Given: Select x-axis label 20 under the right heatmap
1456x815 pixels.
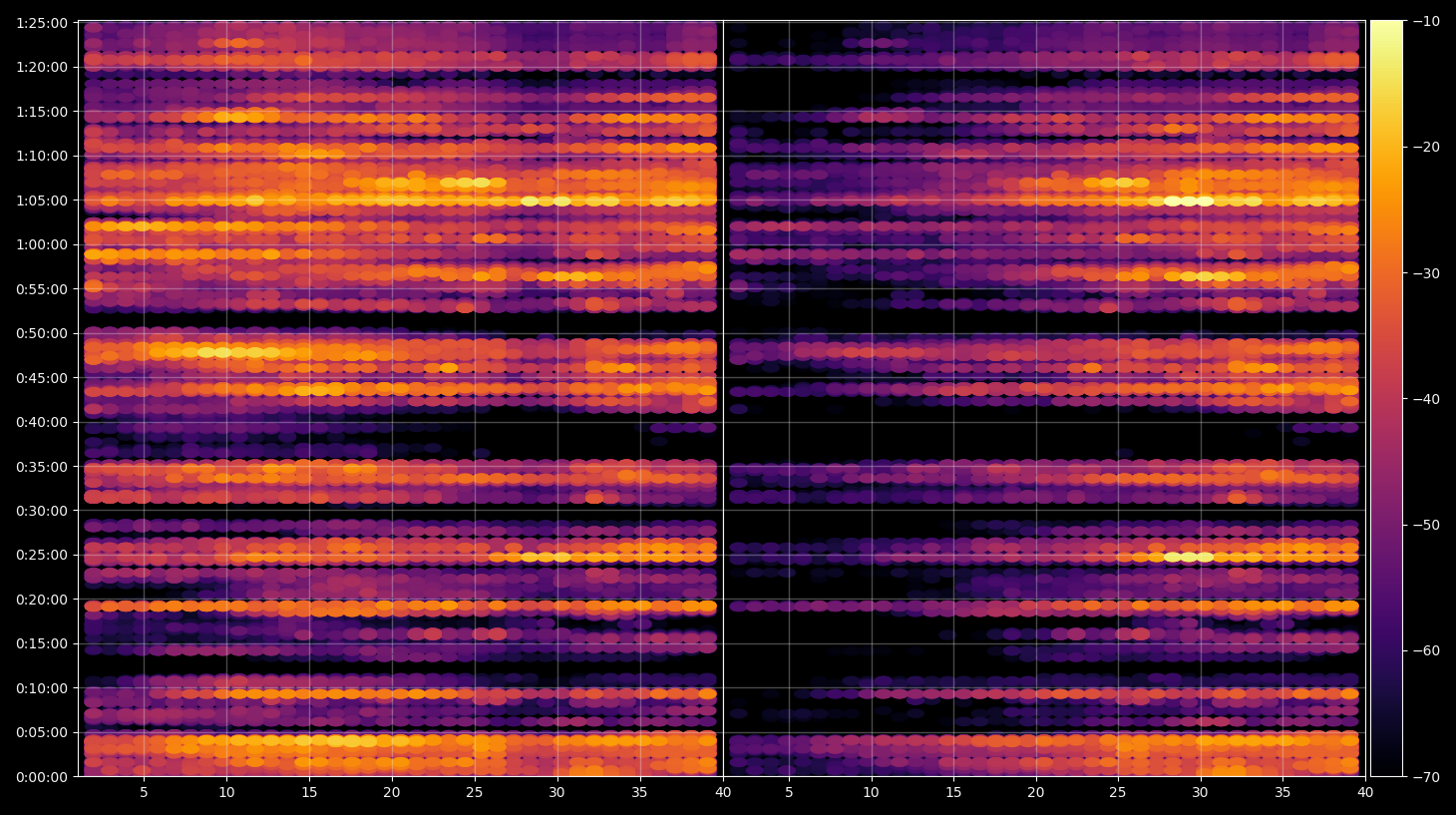Looking at the screenshot, I should [1036, 793].
